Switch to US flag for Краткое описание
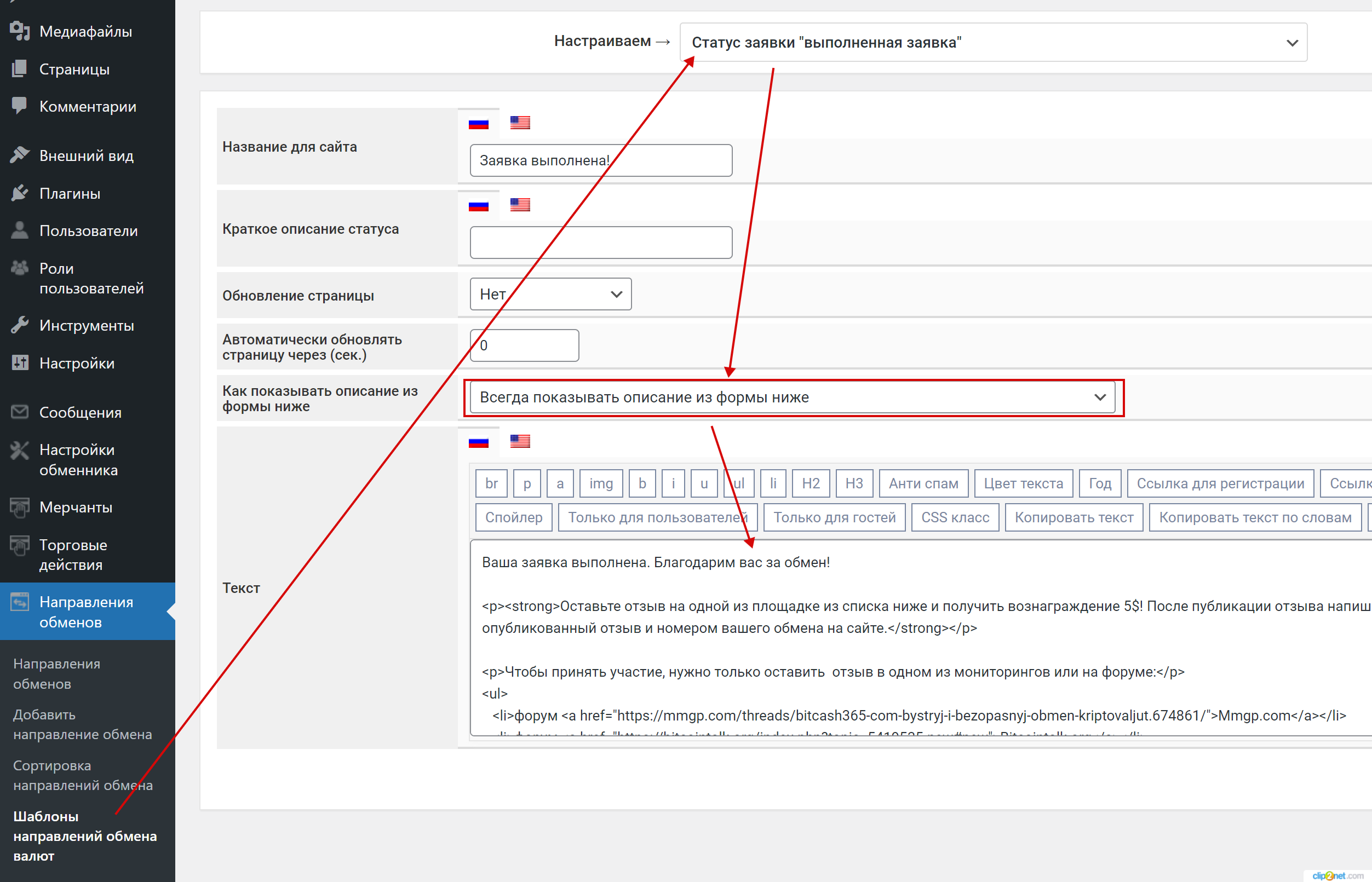The width and height of the screenshot is (1372, 882). pos(520,204)
